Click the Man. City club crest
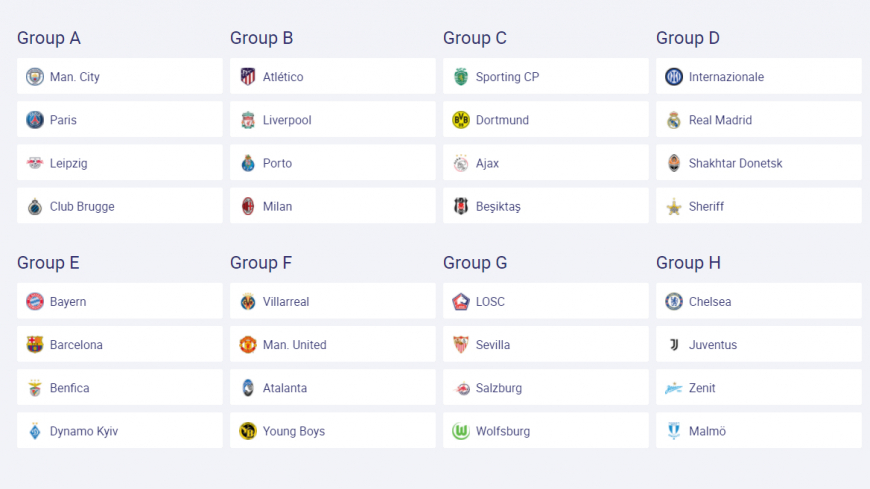The width and height of the screenshot is (870, 489). 35,77
